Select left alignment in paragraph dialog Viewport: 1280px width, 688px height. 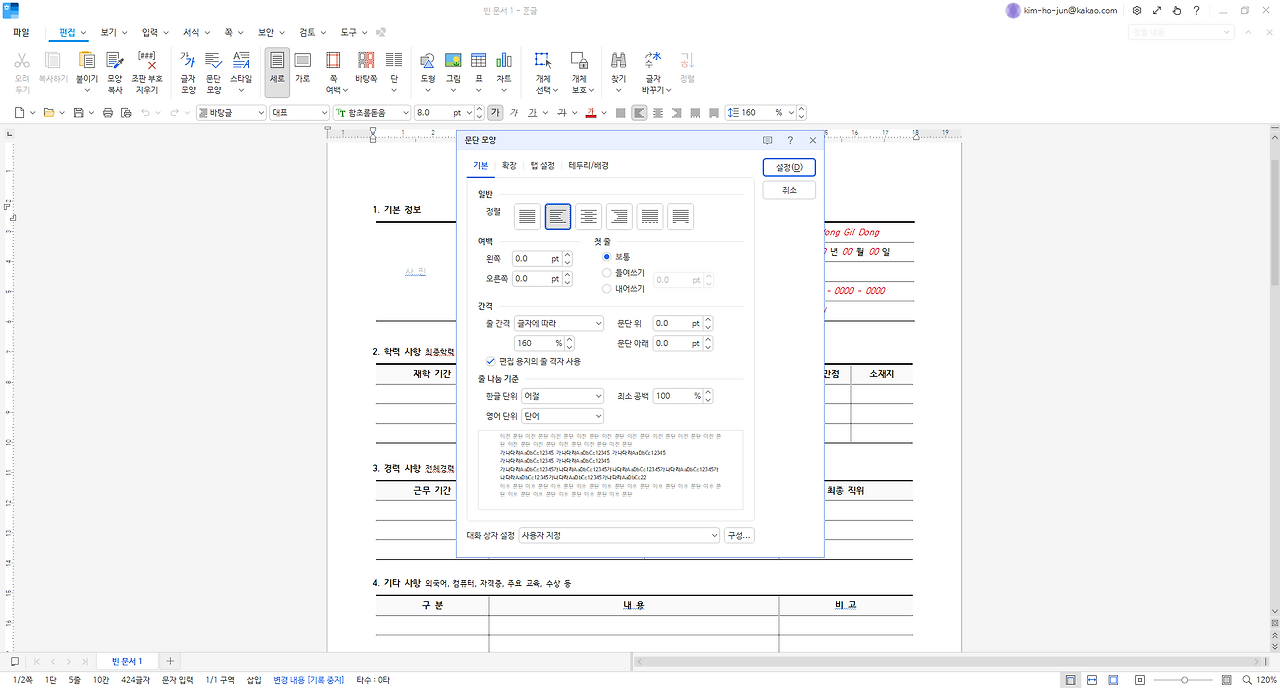click(x=558, y=216)
